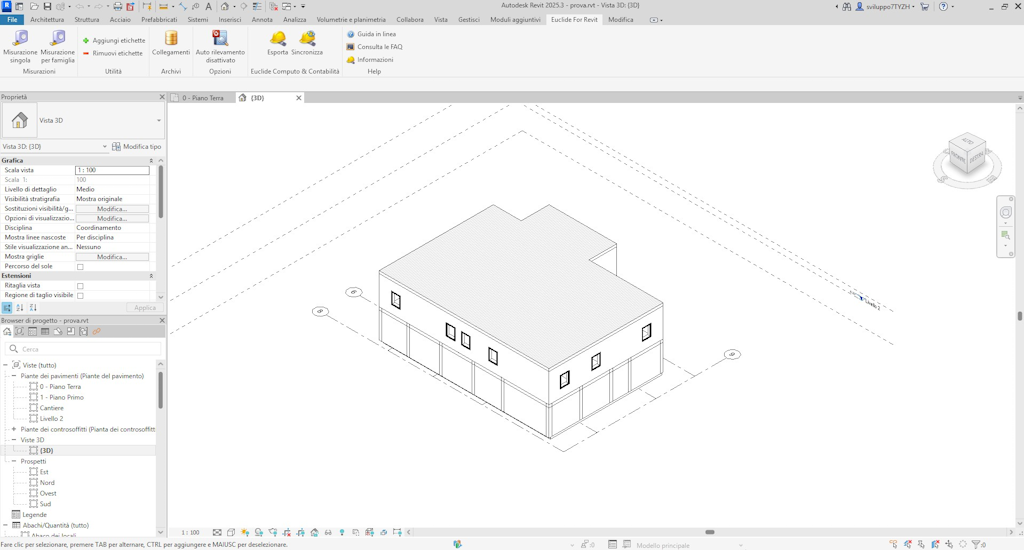Check the Ritaglia vista checkbox
1024x550 pixels.
pos(80,286)
